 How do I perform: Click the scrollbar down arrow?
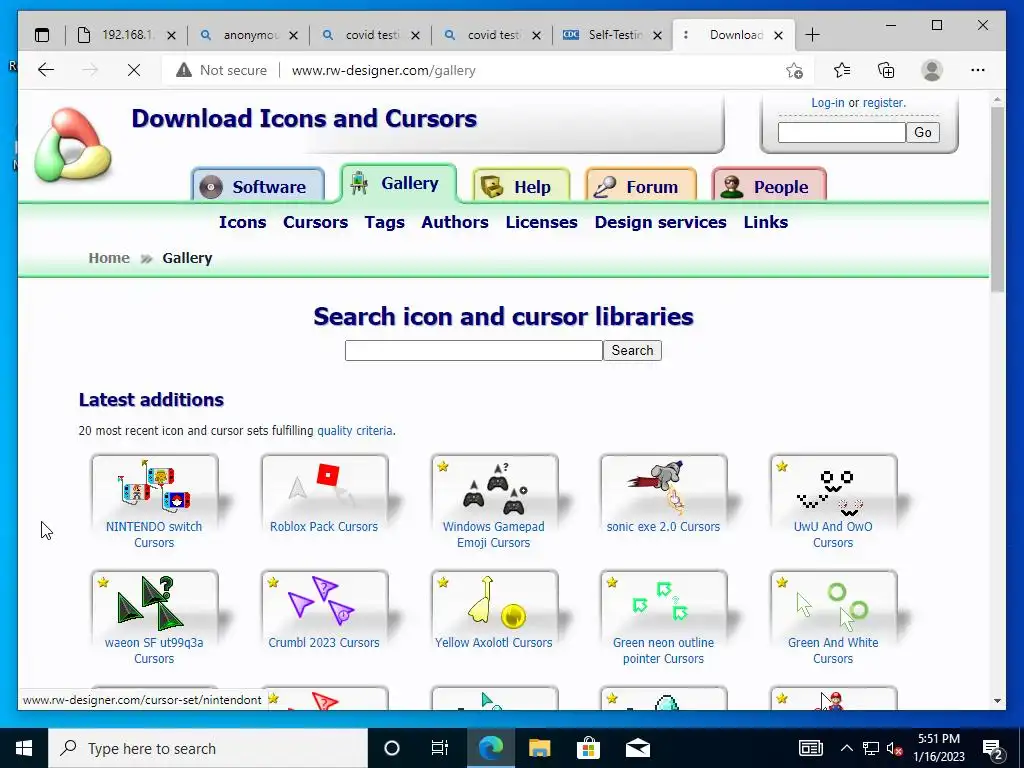tap(997, 701)
